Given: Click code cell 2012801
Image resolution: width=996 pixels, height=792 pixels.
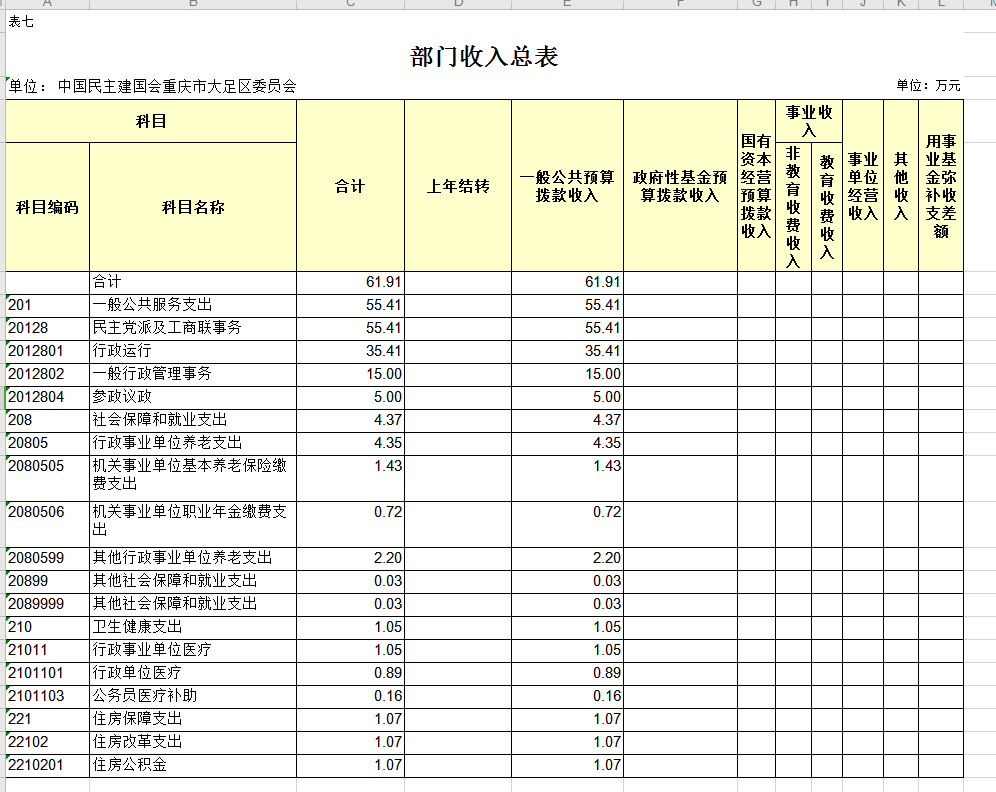Looking at the screenshot, I should click(x=48, y=351).
